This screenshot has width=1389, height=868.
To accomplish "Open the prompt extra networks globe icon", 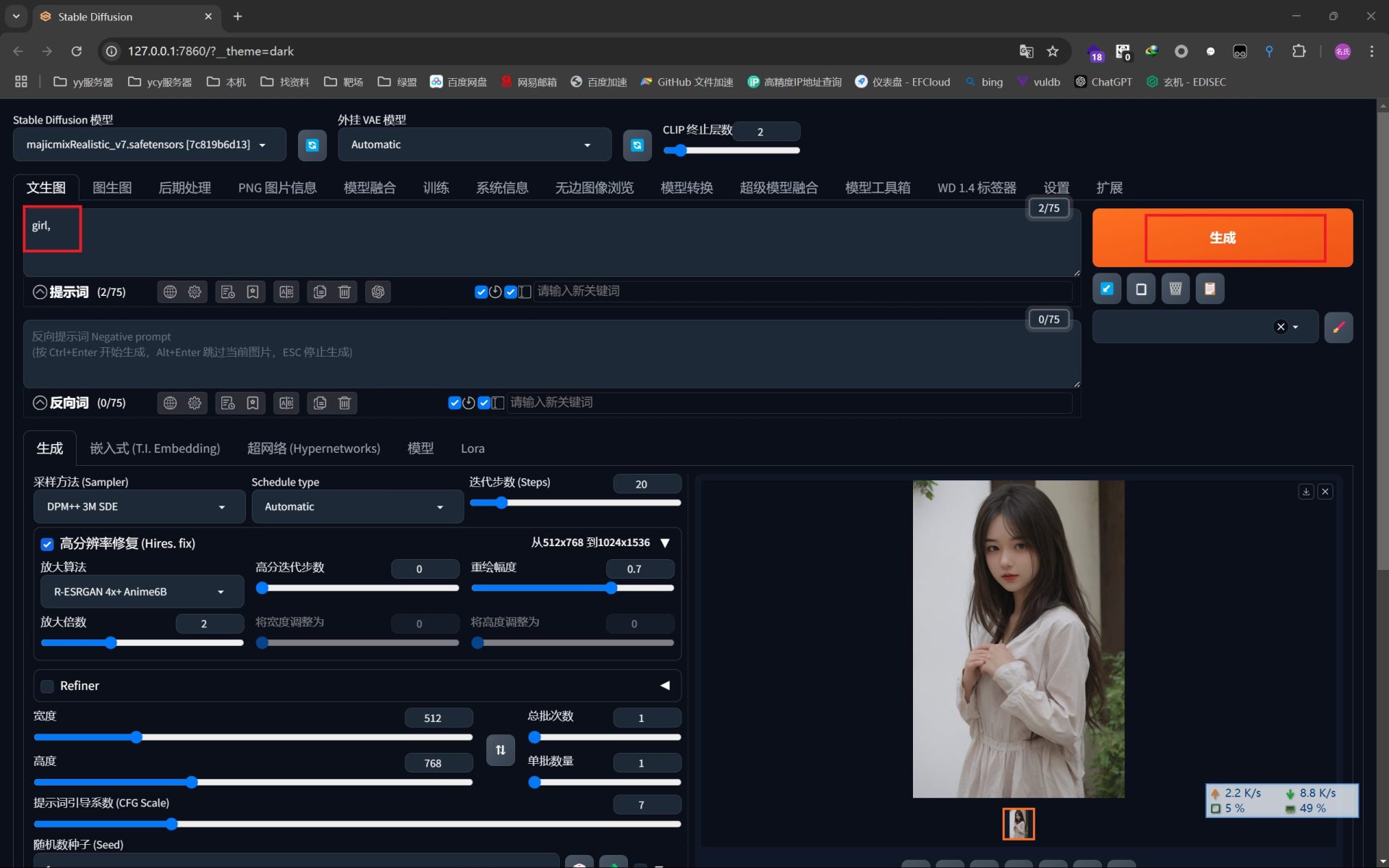I will coord(170,292).
